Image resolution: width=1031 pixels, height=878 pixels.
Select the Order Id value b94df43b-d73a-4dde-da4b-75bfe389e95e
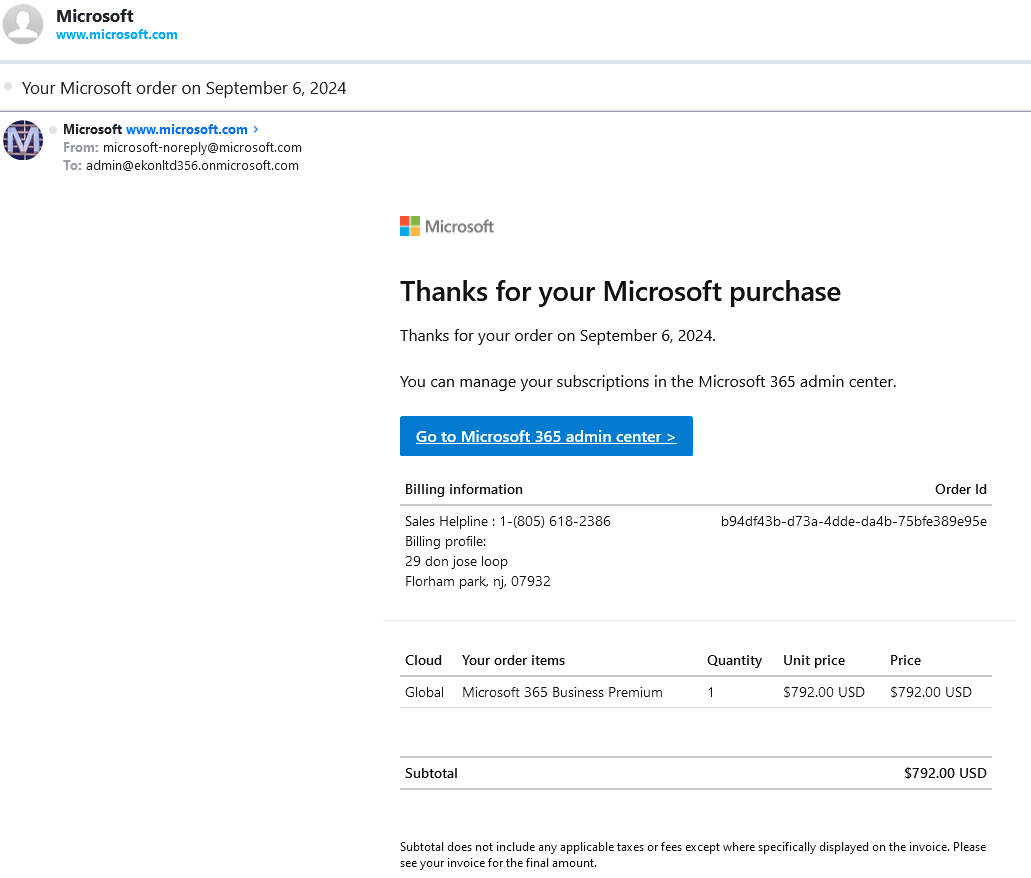pos(853,522)
